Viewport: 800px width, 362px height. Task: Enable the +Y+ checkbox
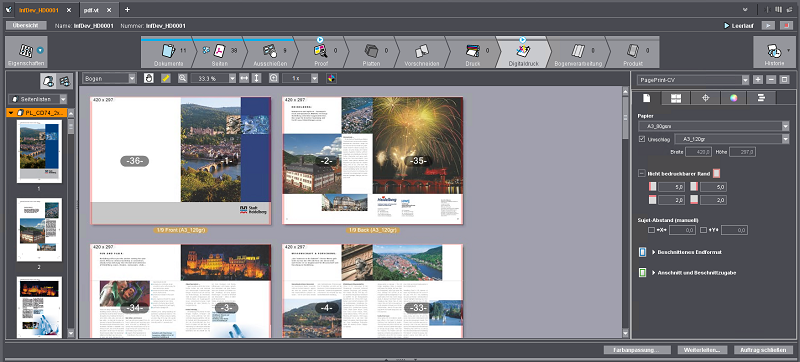click(x=704, y=230)
